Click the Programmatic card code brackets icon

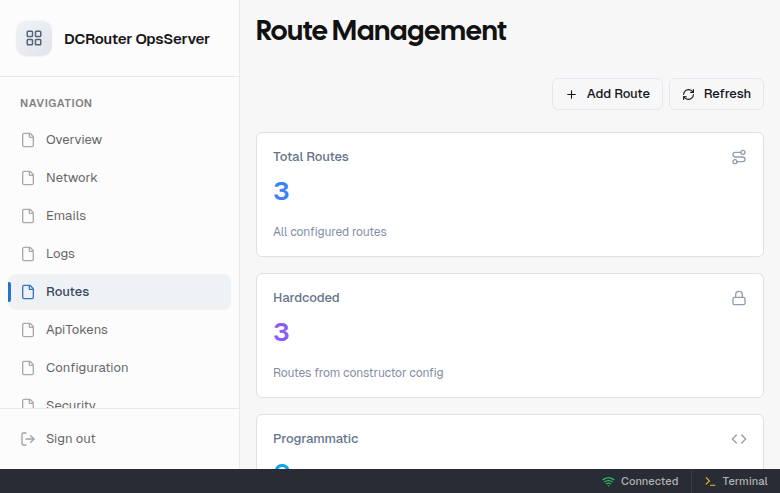point(738,439)
